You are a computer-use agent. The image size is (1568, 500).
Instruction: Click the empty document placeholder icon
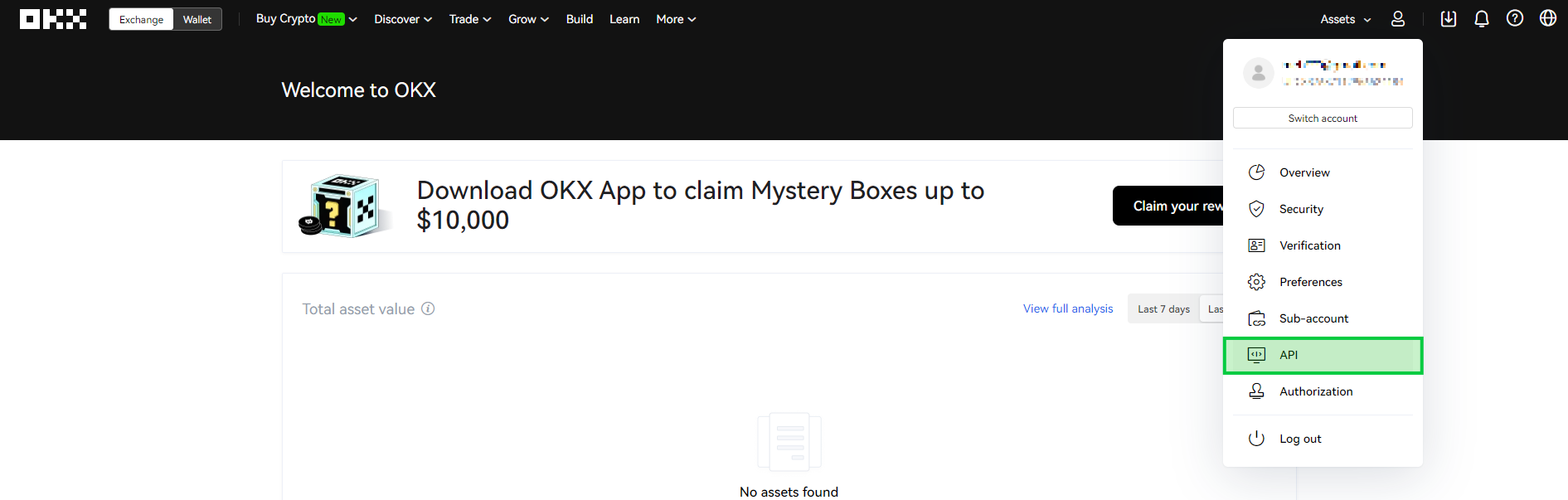pos(789,441)
